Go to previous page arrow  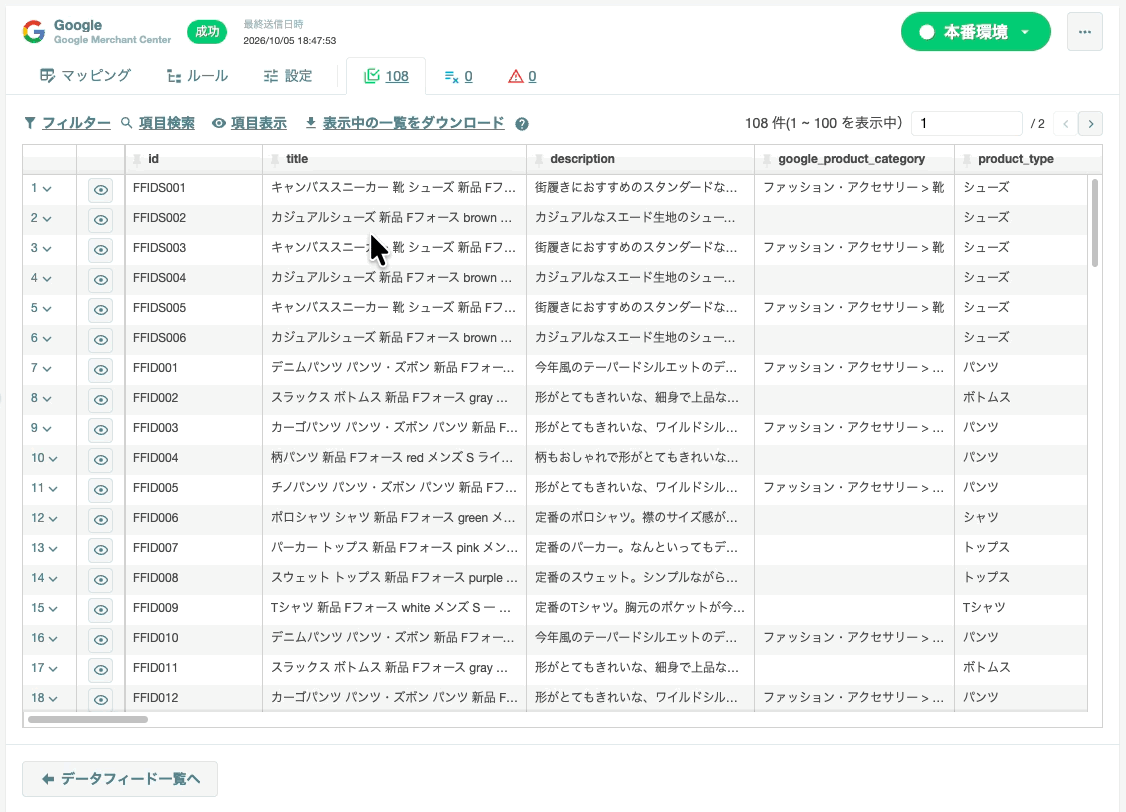tap(1066, 123)
